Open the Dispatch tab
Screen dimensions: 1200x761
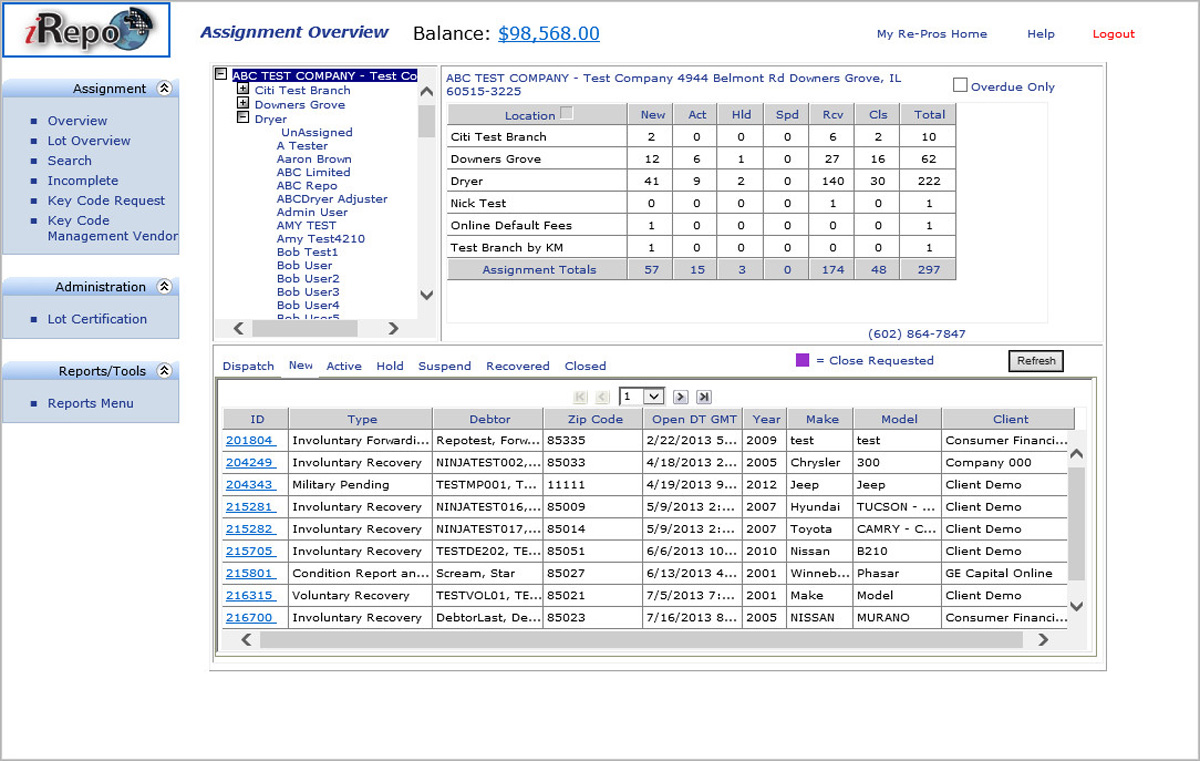pyautogui.click(x=248, y=366)
